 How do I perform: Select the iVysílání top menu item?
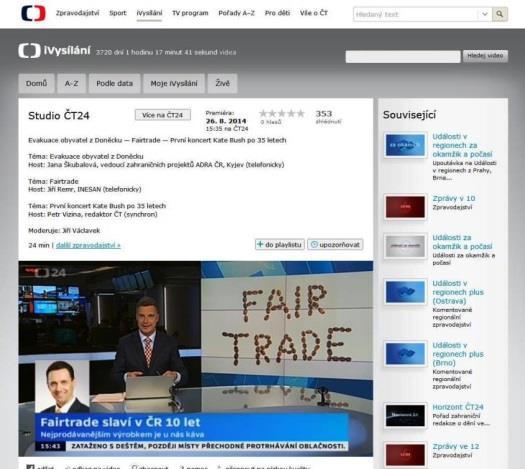pos(149,13)
